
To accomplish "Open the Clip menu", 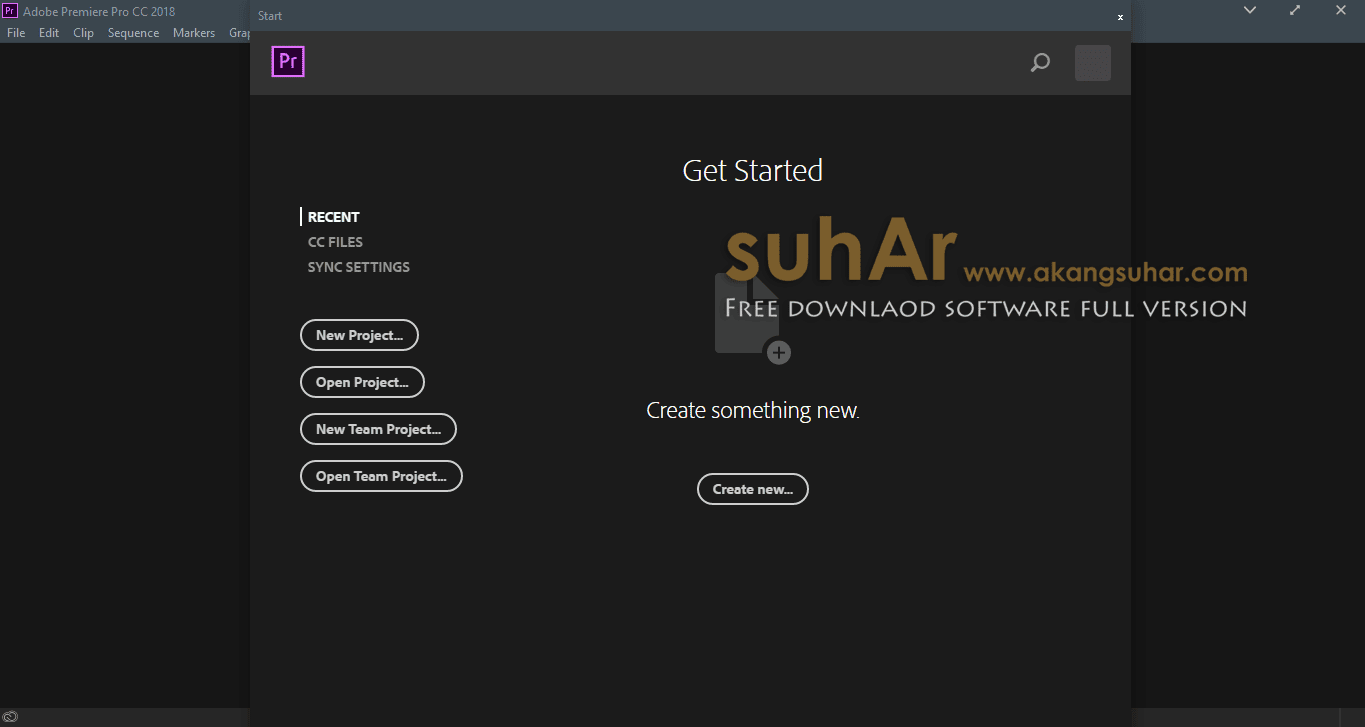I will point(83,33).
